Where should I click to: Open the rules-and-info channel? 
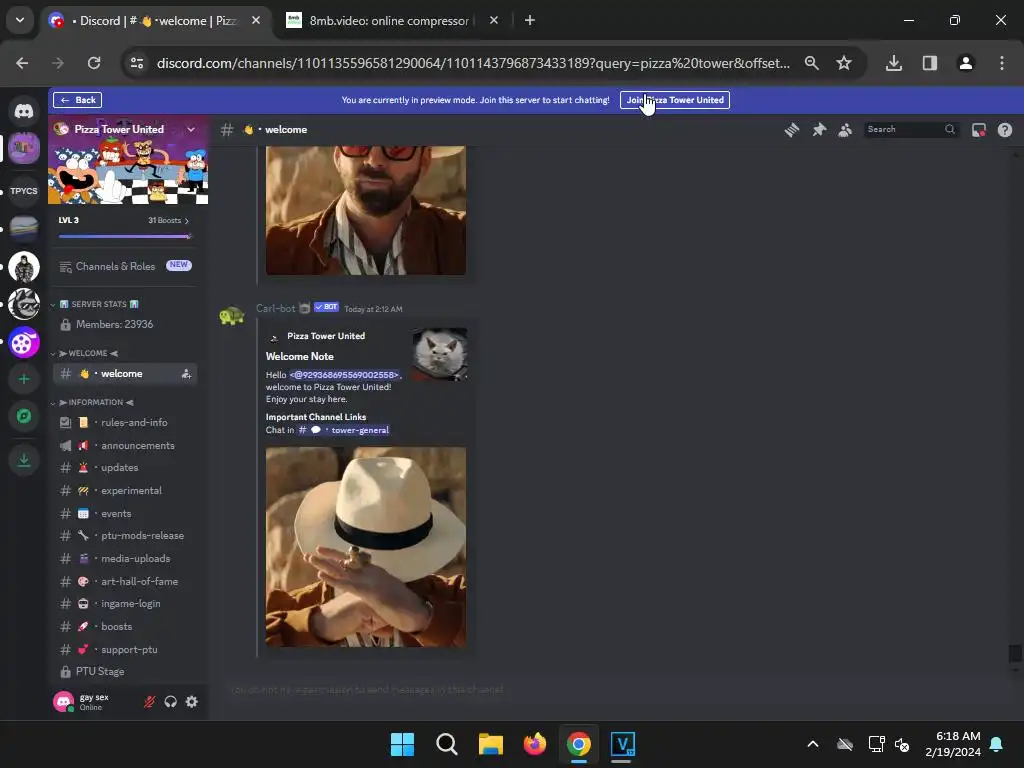coord(125,423)
